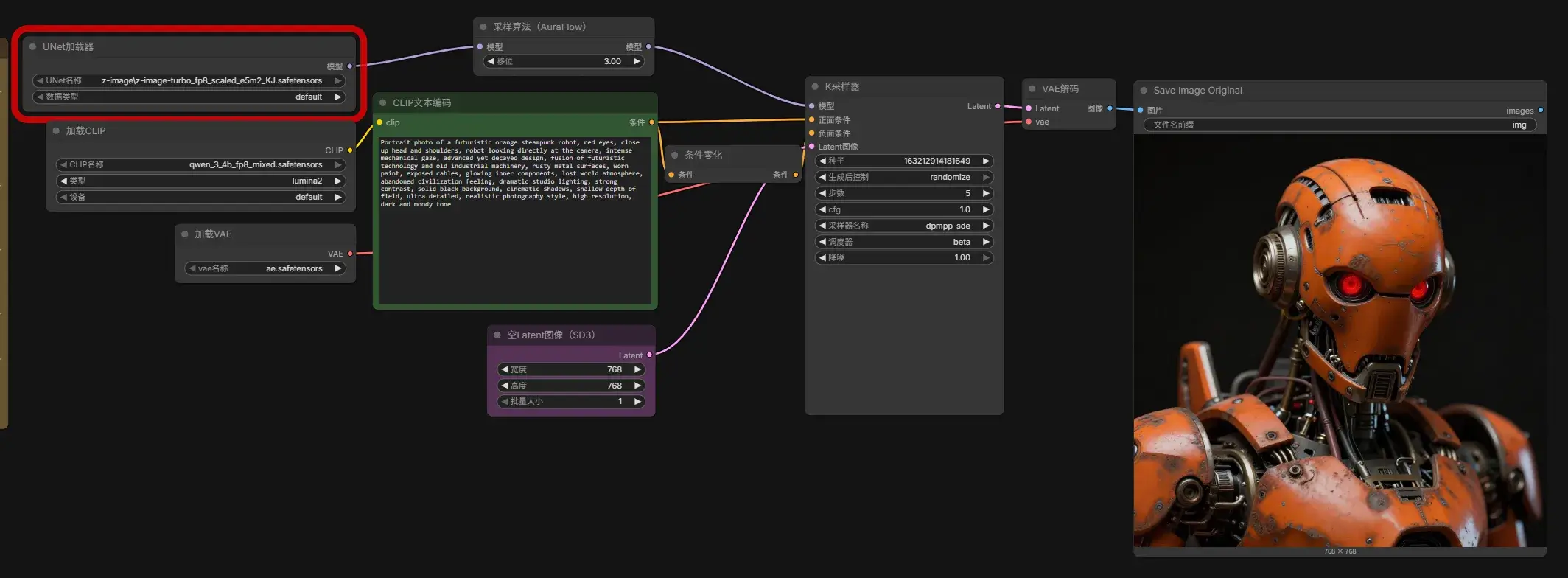Screen dimensions: 1568x578
Task: Click the 文件名前缀 img input field
Action: (x=1340, y=125)
